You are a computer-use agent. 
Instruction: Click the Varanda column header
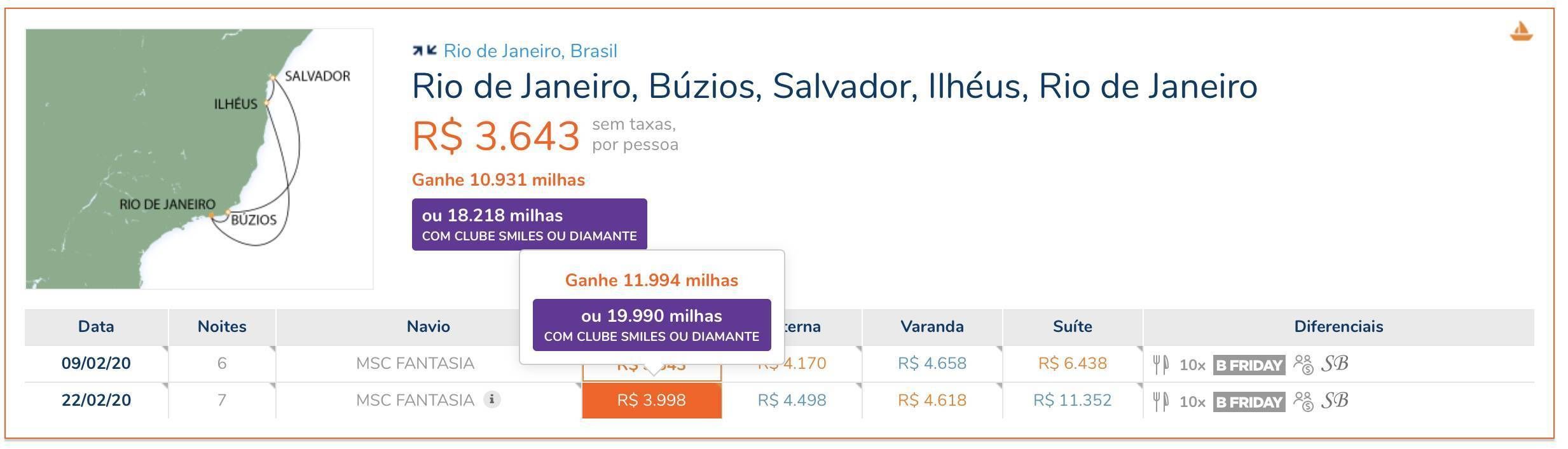(x=932, y=326)
